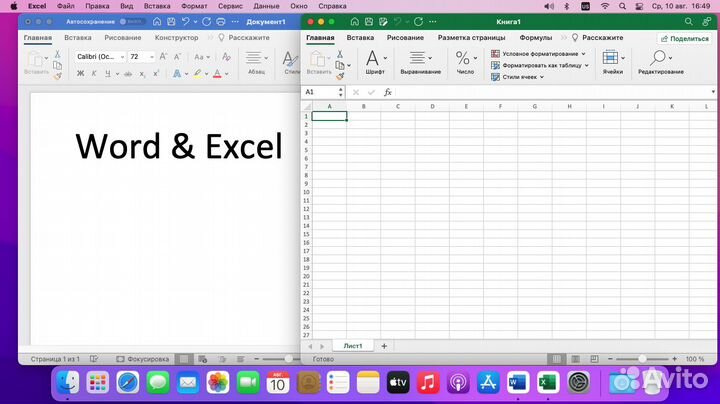This screenshot has height=404, width=720.
Task: Undo icon in Word title bar
Action: click(185, 22)
